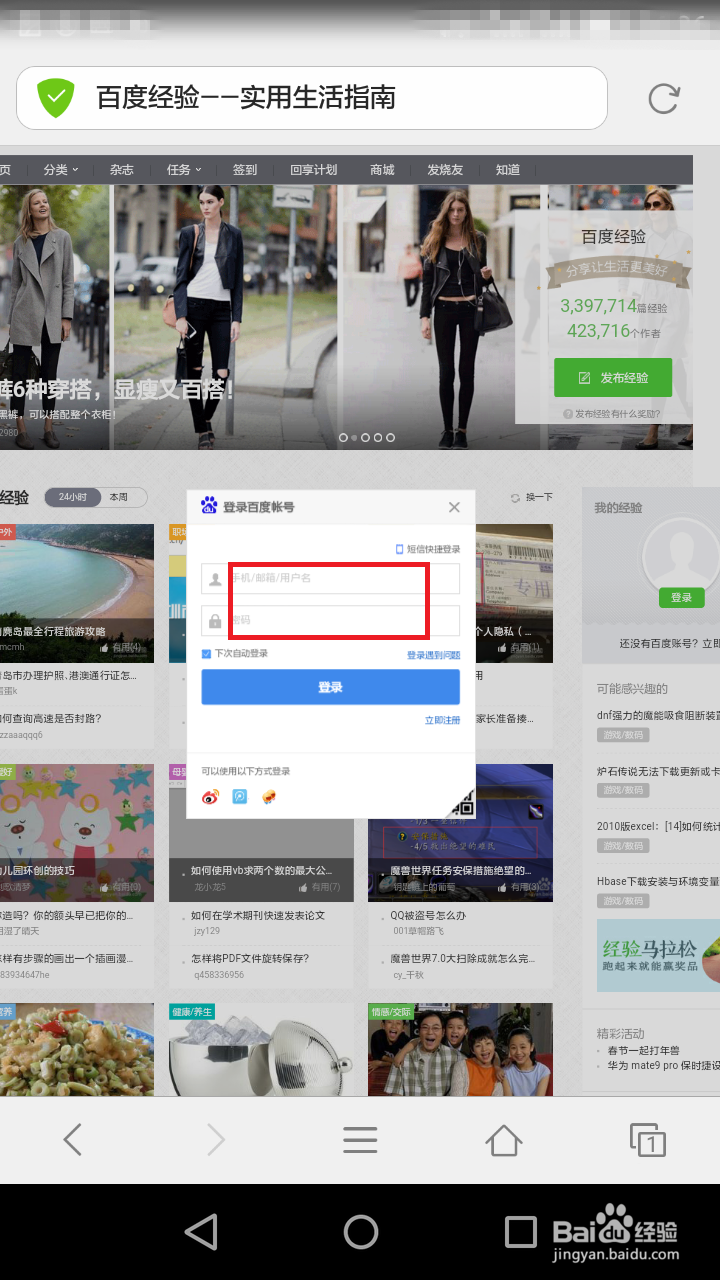Image resolution: width=720 pixels, height=1280 pixels.
Task: Open 2010版excel recommended item
Action: pyautogui.click(x=658, y=826)
